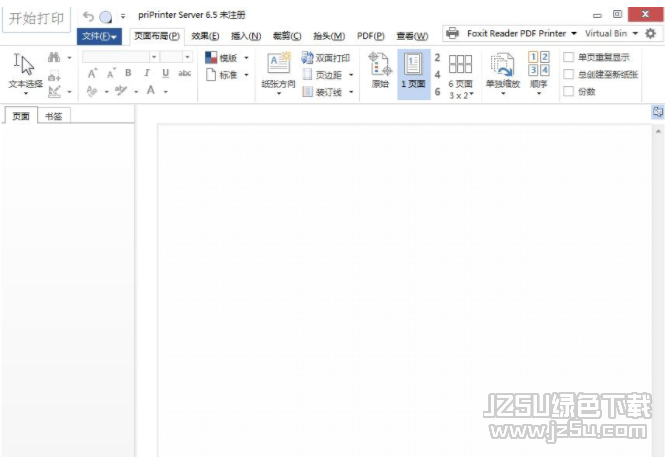Expand the quick access toolbar arrow
This screenshot has height=457, width=665.
[x=123, y=17]
